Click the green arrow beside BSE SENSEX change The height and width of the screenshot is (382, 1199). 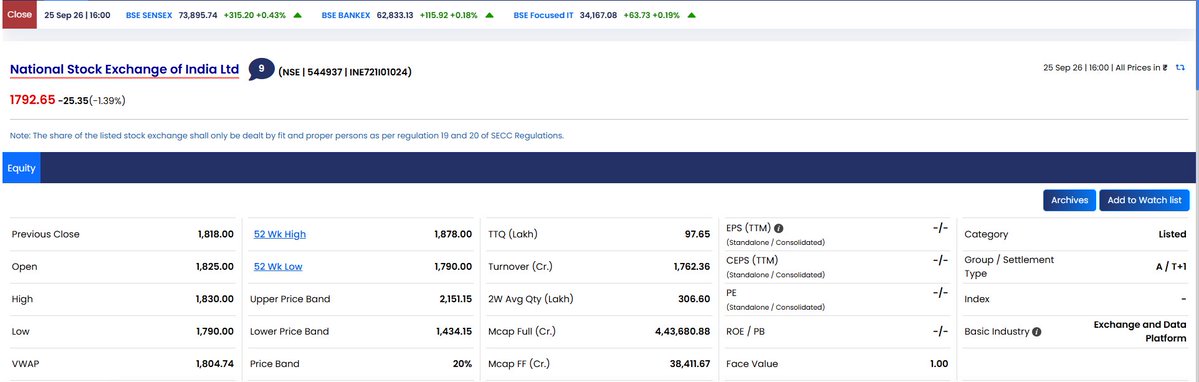[x=297, y=15]
